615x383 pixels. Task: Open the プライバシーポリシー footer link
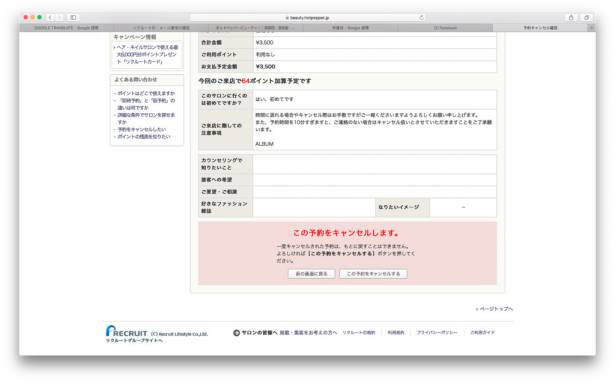[x=437, y=333]
